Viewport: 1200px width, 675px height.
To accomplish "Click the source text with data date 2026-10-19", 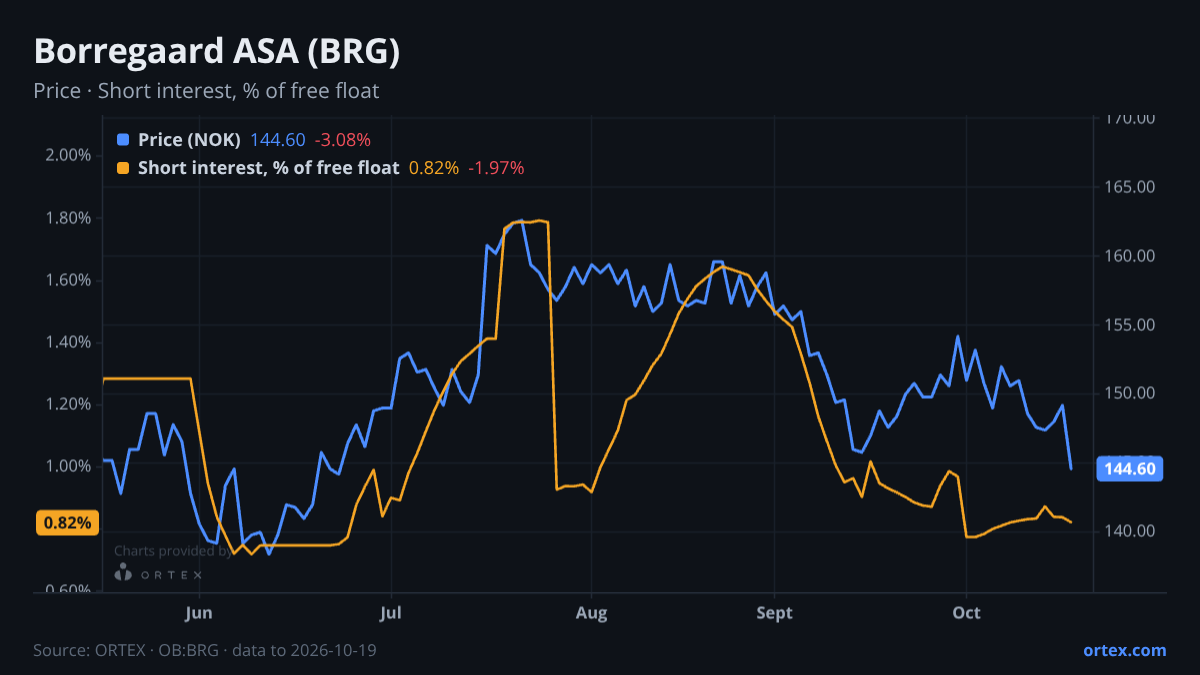I will tap(205, 650).
